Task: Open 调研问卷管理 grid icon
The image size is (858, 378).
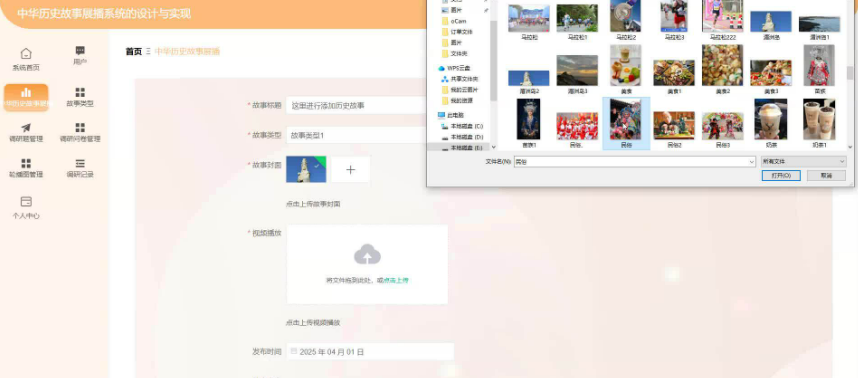Action: coord(80,127)
